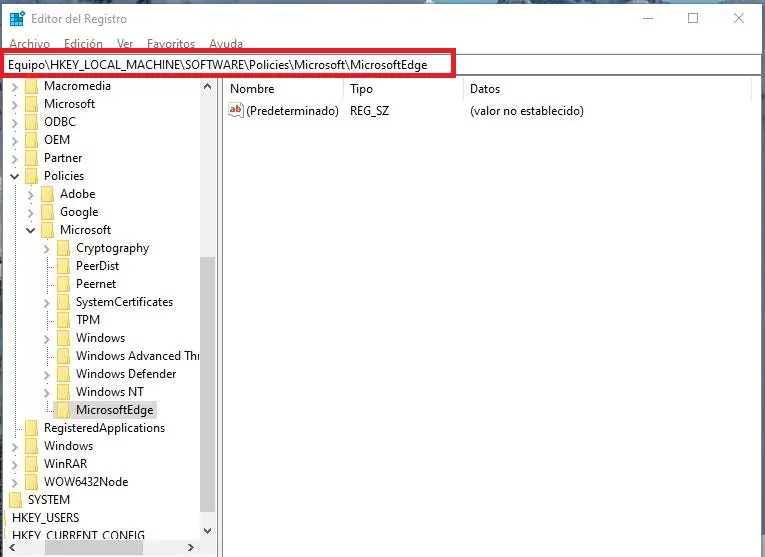Click the SYSTEM folder icon
Viewport: 765px width, 557px height.
pyautogui.click(x=16, y=500)
